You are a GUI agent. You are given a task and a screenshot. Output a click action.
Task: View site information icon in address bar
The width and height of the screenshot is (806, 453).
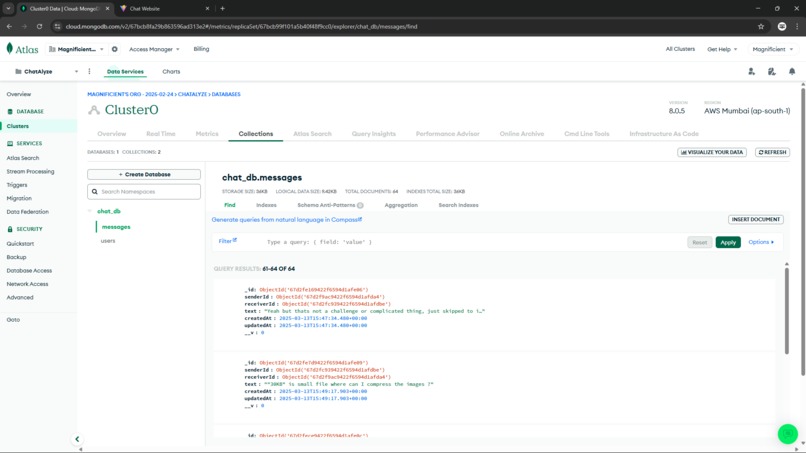point(57,26)
